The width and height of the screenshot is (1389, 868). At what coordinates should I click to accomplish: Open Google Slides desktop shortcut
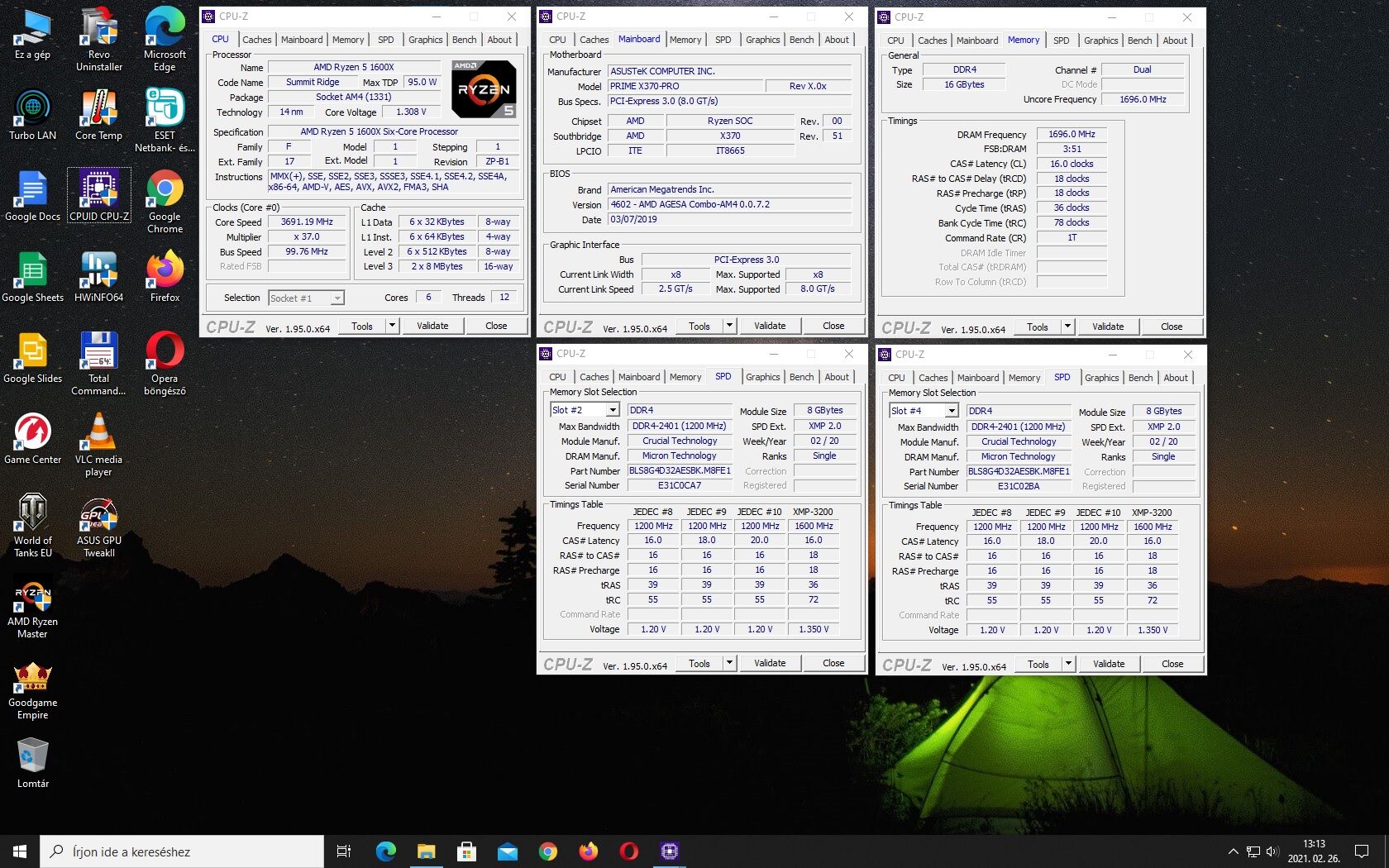coord(32,358)
